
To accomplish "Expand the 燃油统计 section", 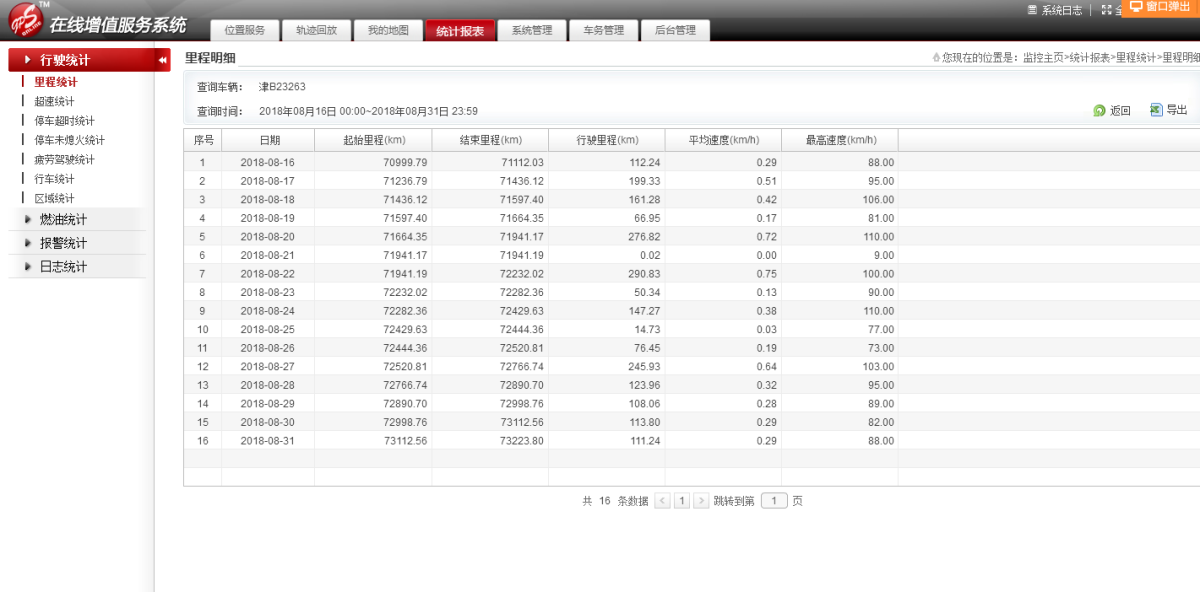I will click(x=63, y=220).
